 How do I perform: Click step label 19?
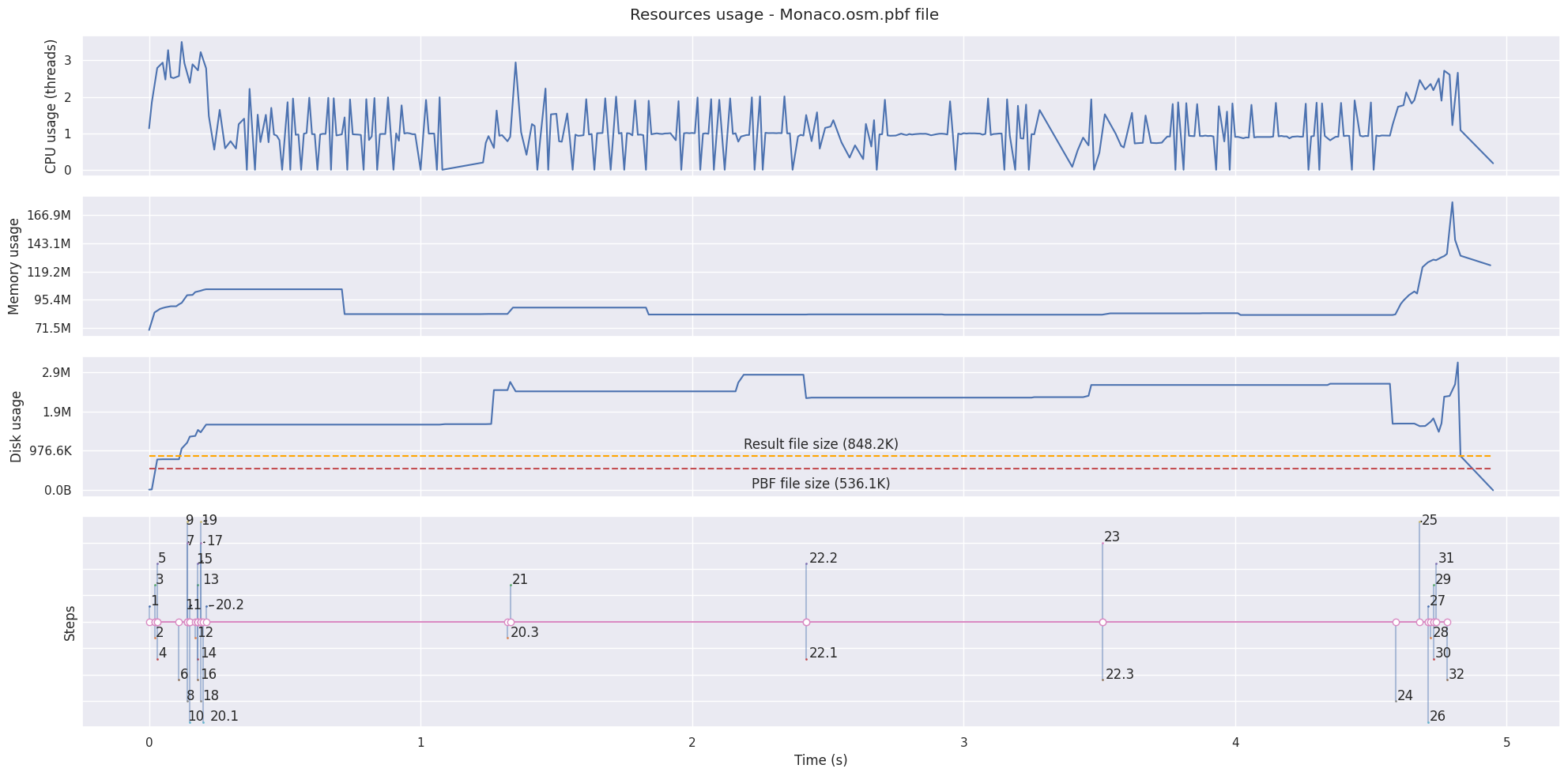[209, 521]
